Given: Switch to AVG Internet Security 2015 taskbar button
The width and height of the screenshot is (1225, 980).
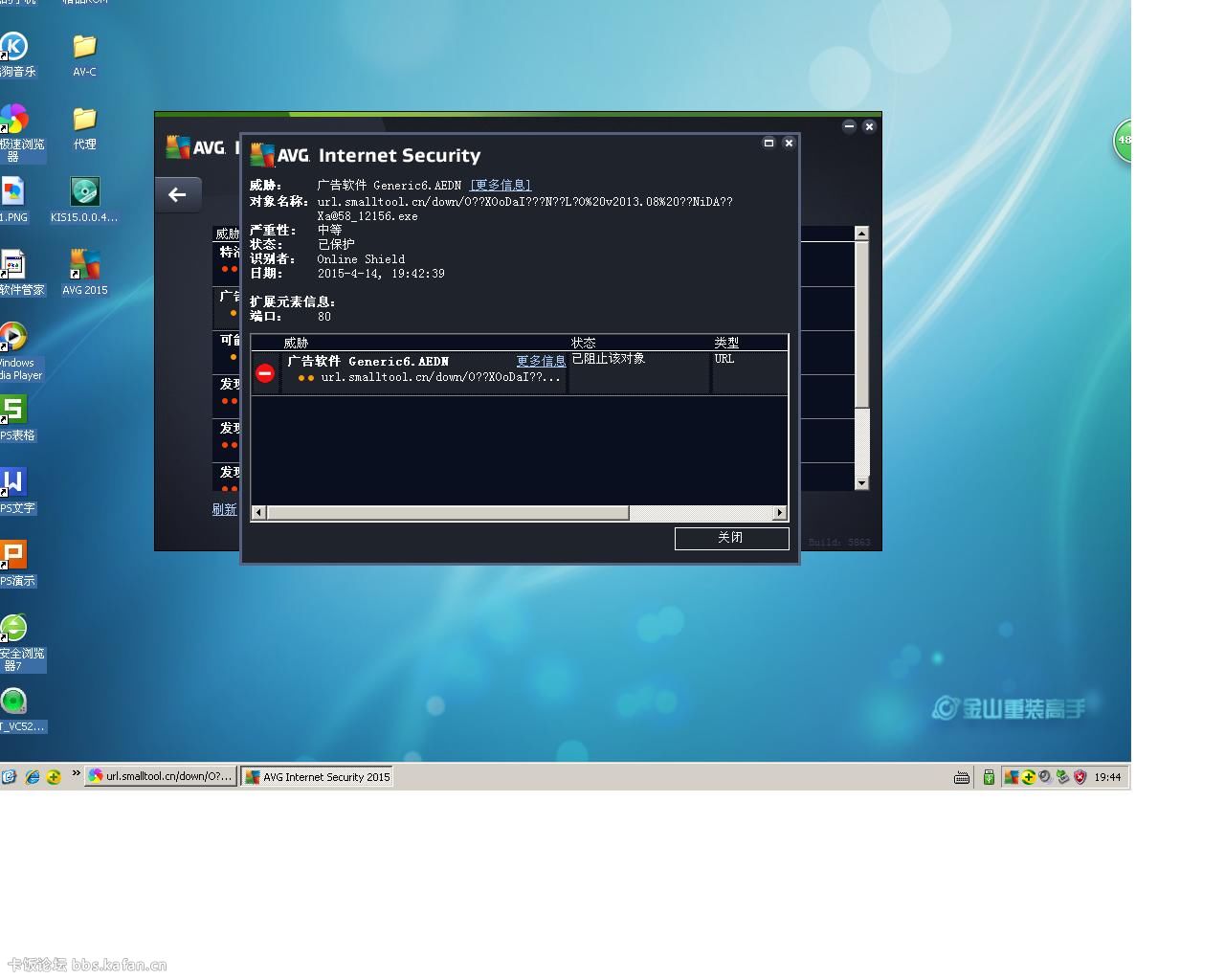Looking at the screenshot, I should point(317,777).
